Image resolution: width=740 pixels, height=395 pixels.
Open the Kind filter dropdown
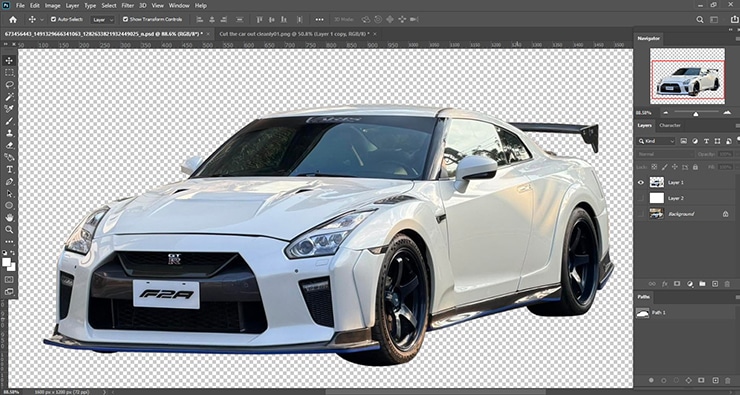(656, 141)
